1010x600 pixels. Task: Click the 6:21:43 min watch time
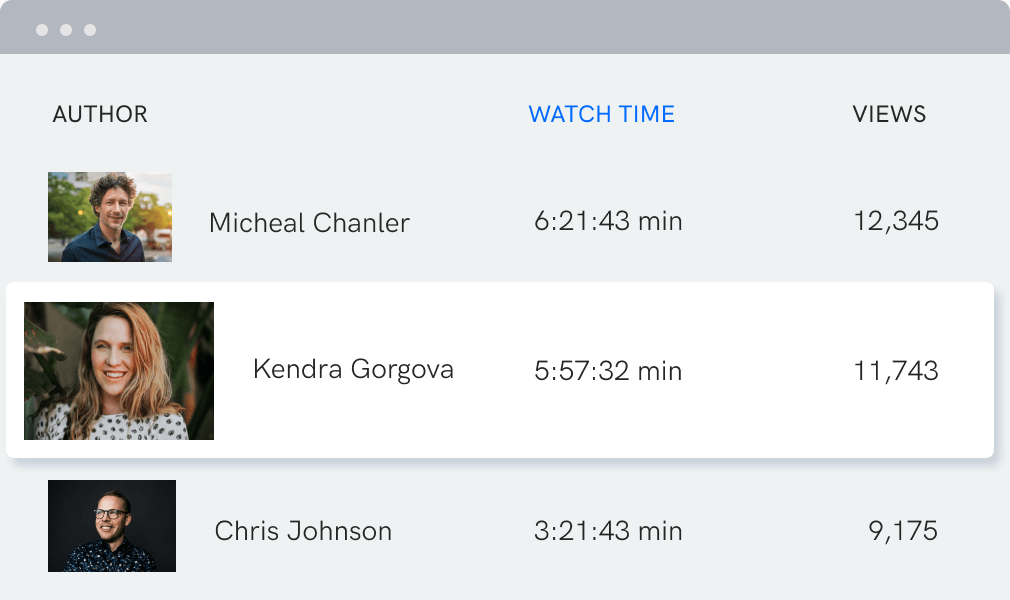click(608, 221)
